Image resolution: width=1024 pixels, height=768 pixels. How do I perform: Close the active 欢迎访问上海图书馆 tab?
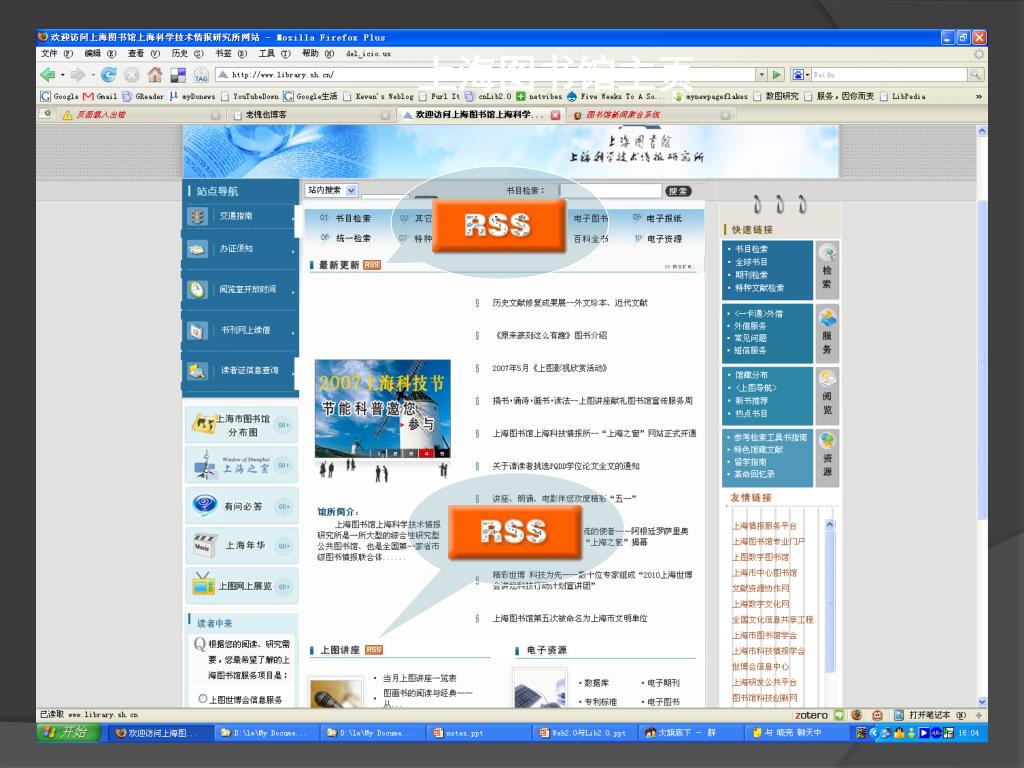(x=555, y=116)
